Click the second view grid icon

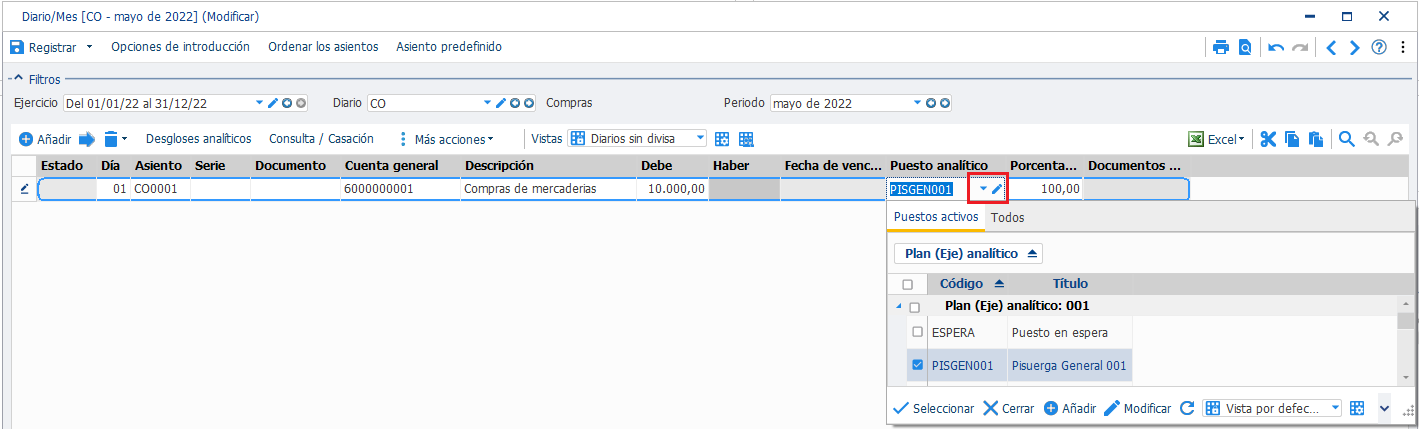(x=746, y=139)
